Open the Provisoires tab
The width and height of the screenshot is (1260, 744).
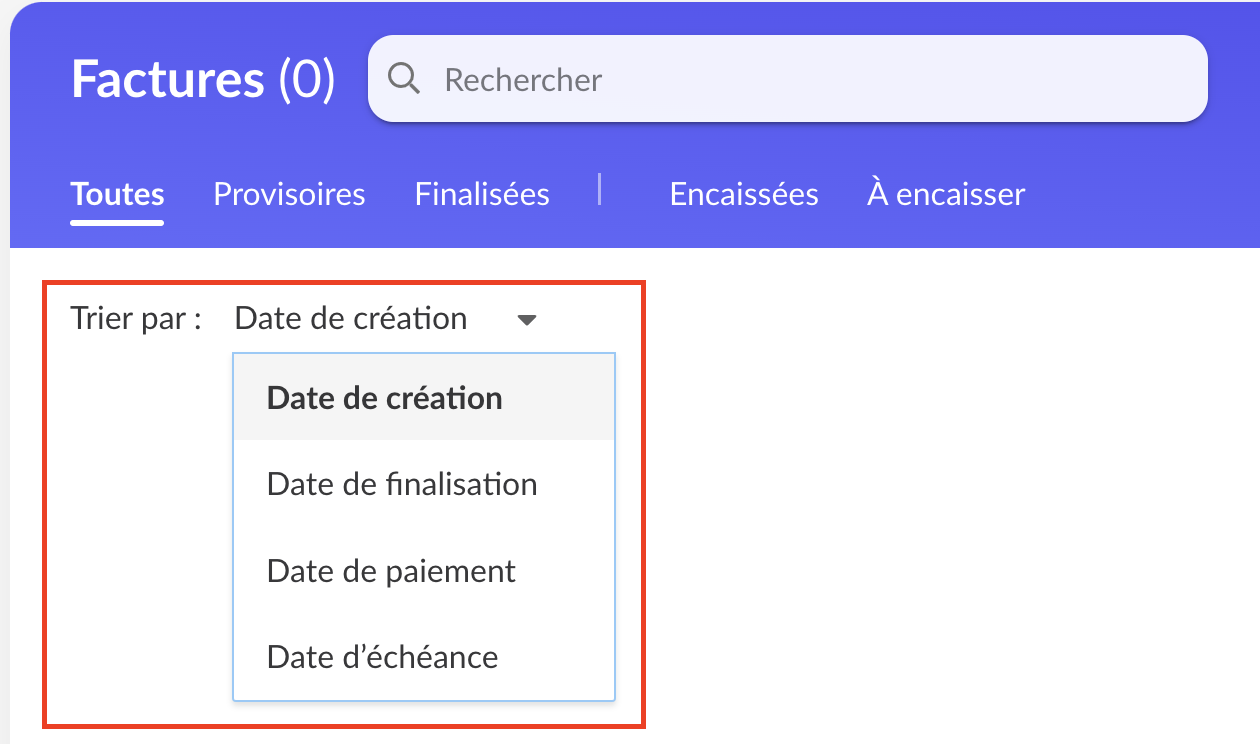[289, 193]
